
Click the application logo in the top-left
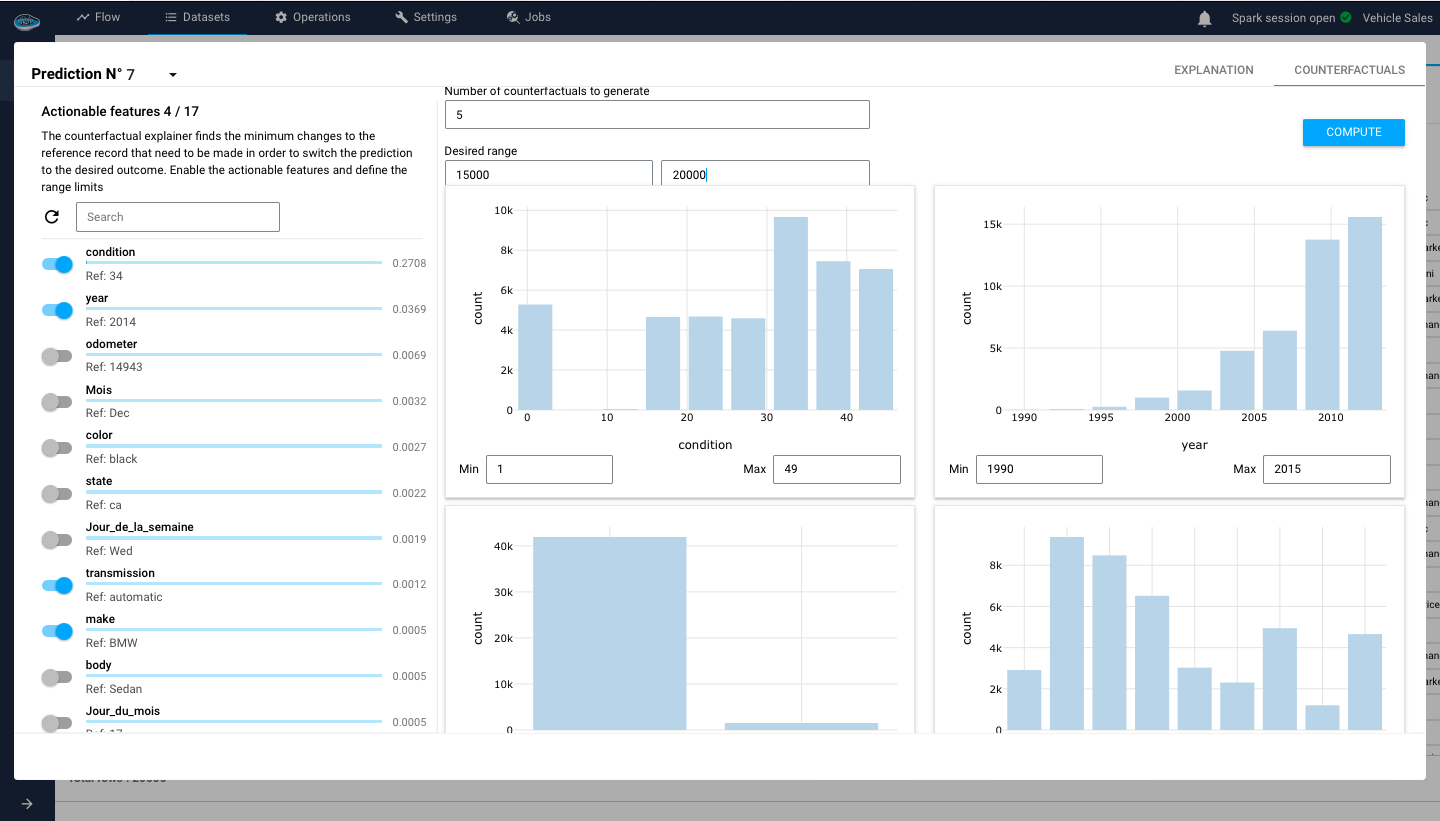pos(26,20)
